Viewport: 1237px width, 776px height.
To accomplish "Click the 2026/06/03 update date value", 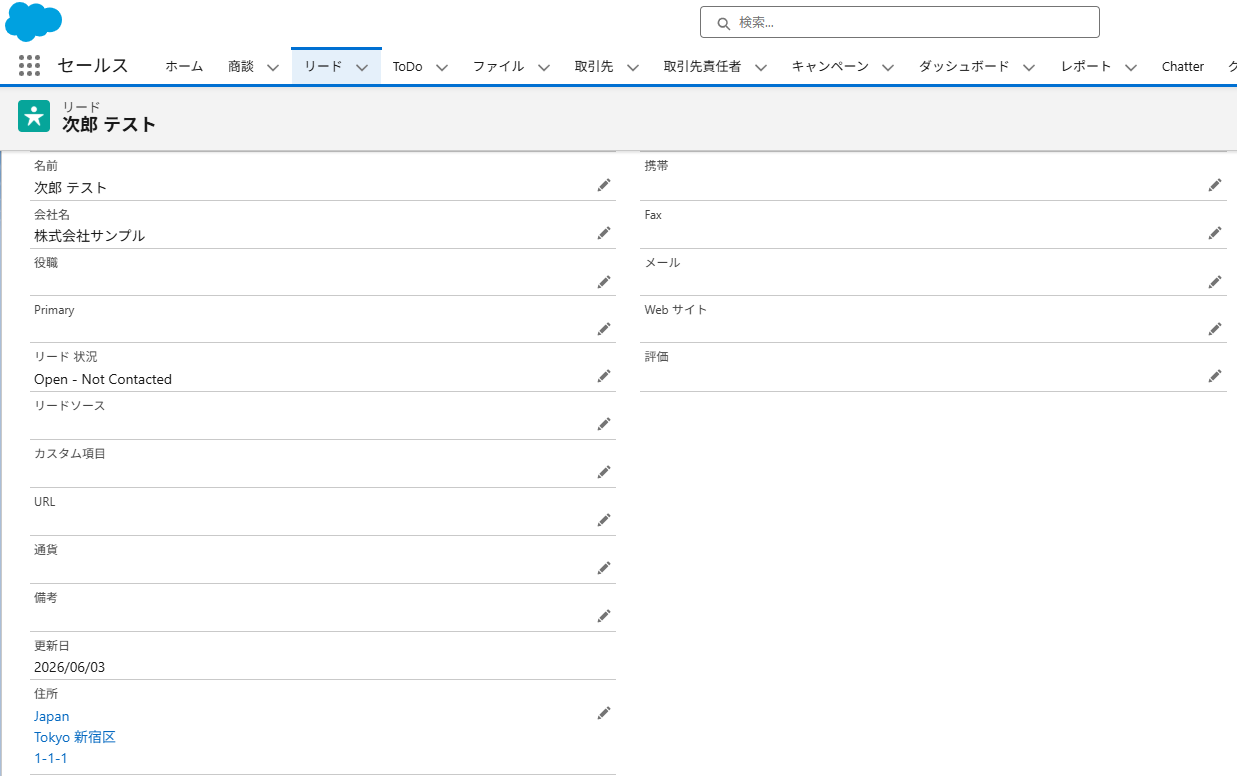I will 69,667.
